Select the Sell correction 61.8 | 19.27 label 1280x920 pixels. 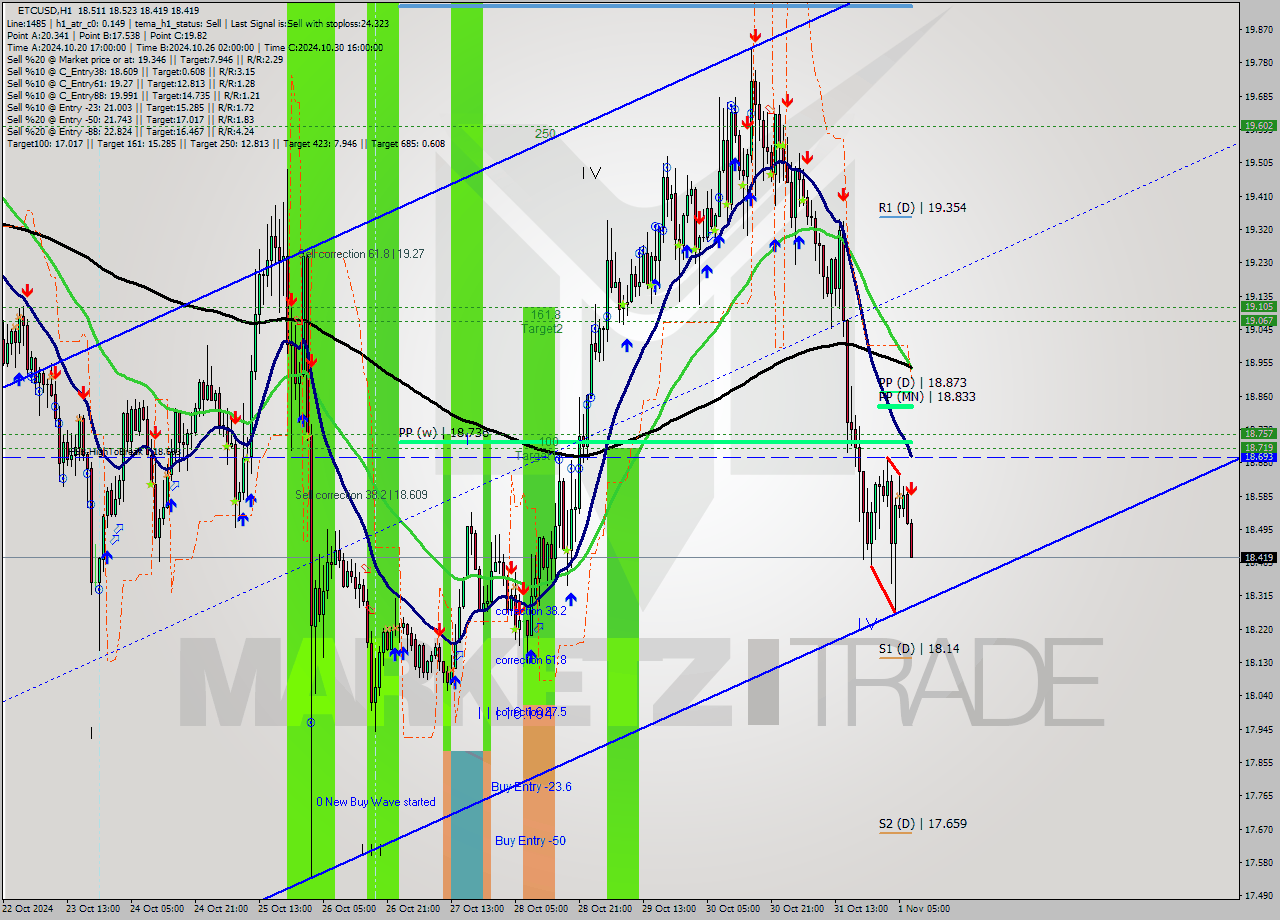(362, 254)
